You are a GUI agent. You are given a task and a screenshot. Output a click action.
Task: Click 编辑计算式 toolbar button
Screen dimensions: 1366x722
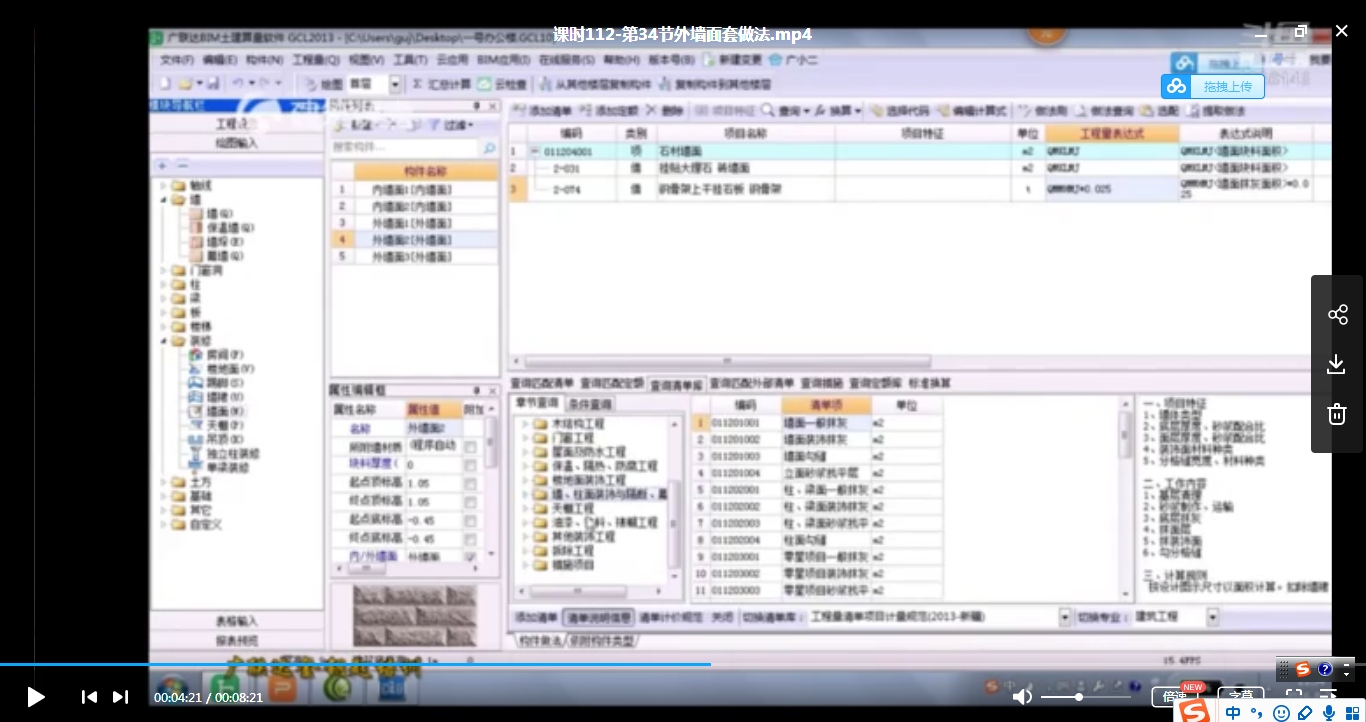point(972,111)
